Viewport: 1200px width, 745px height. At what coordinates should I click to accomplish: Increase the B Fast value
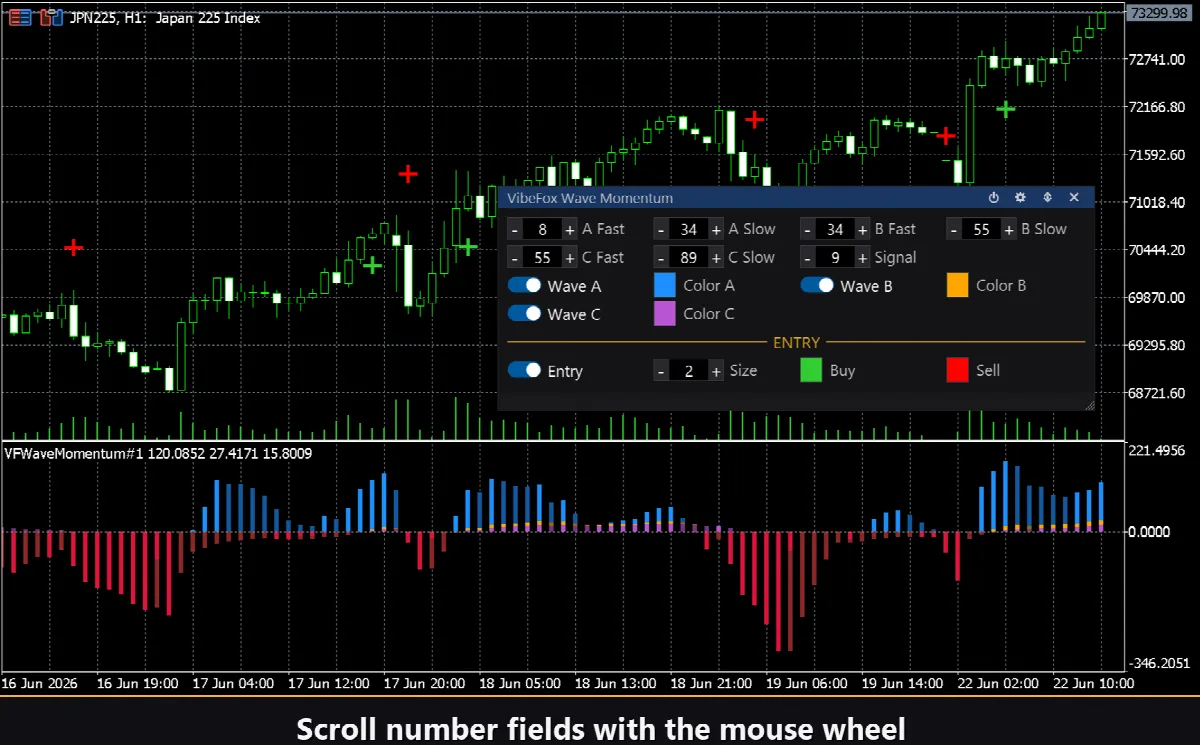[863, 230]
